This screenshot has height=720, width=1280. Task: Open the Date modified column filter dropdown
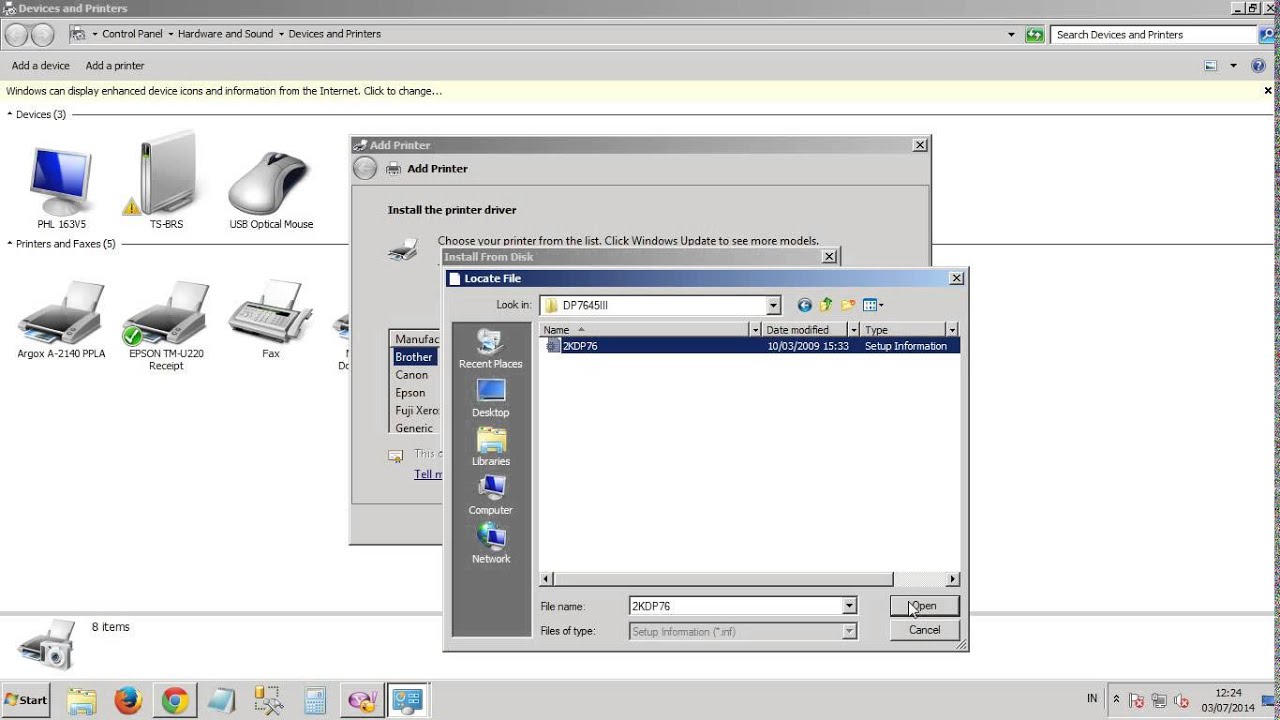853,329
